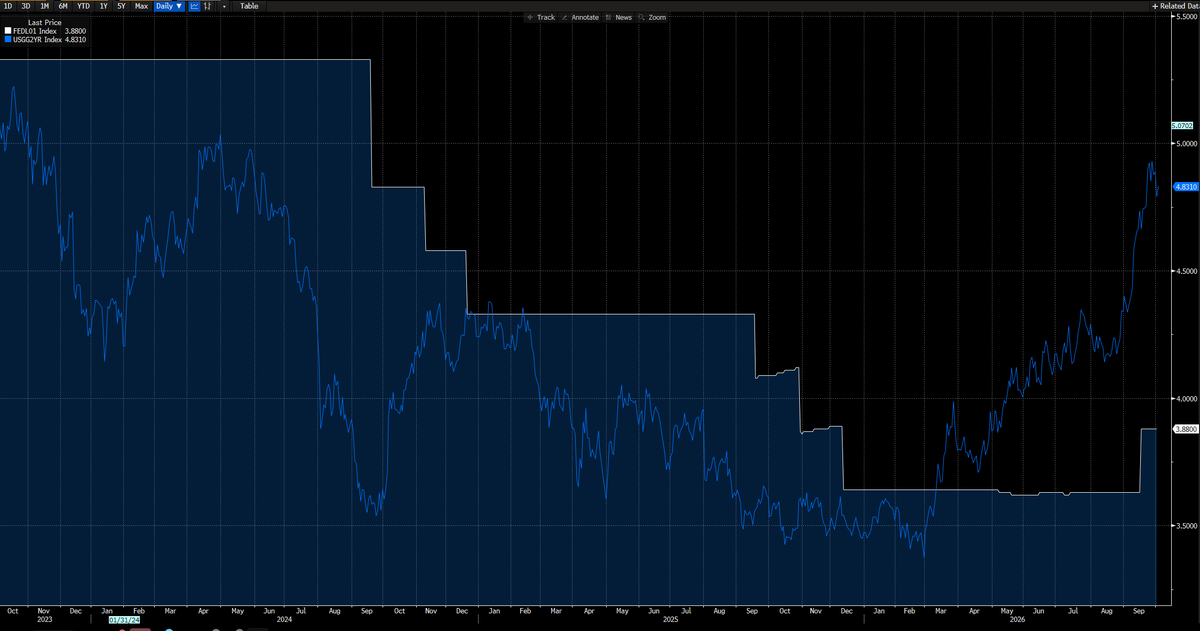The height and width of the screenshot is (631, 1200).
Task: Click the Last Price legend header
Action: pos(44,22)
